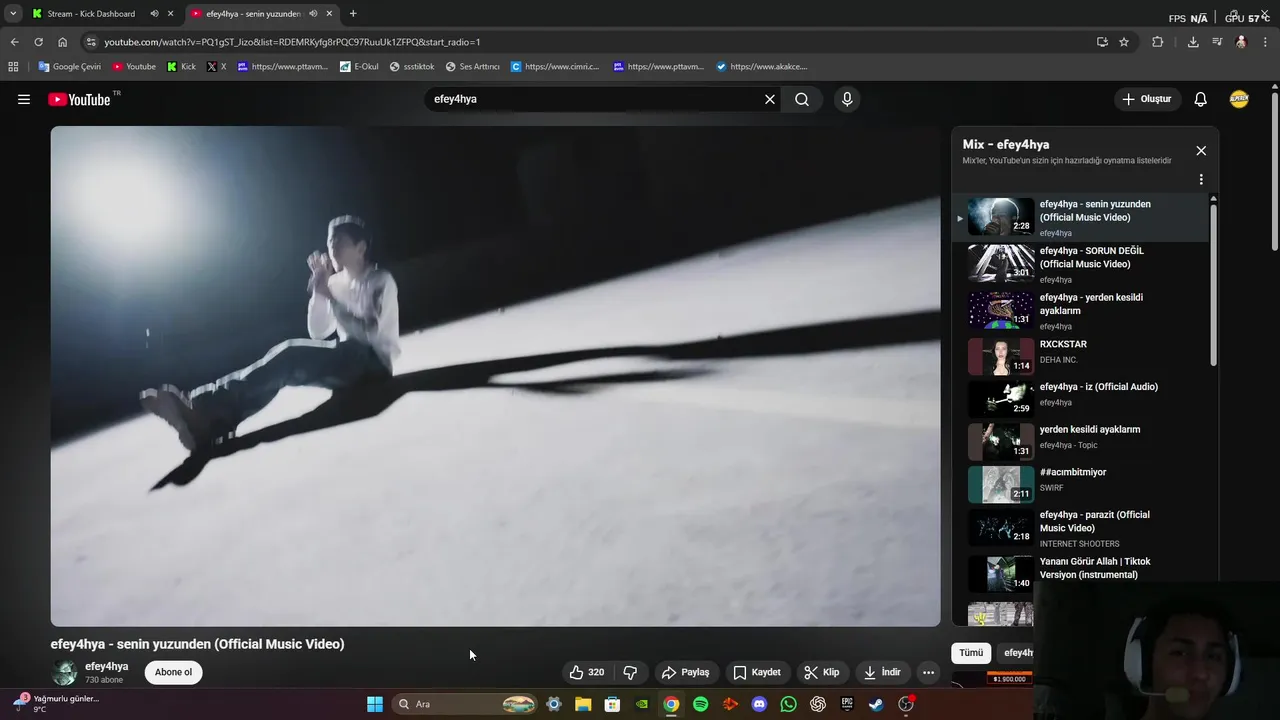
Task: Open Chrome extensions puzzle icon
Action: point(1158,42)
